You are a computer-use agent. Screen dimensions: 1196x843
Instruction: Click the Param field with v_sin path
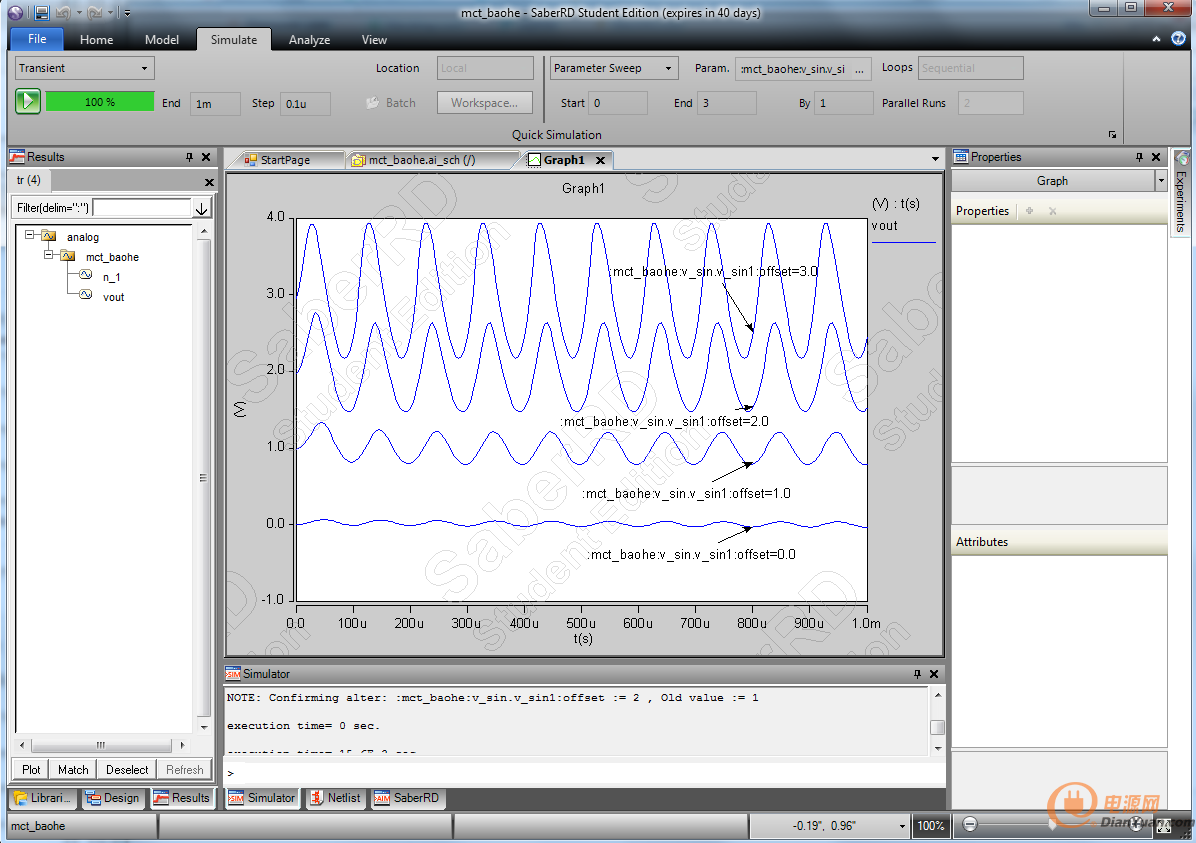pos(793,69)
